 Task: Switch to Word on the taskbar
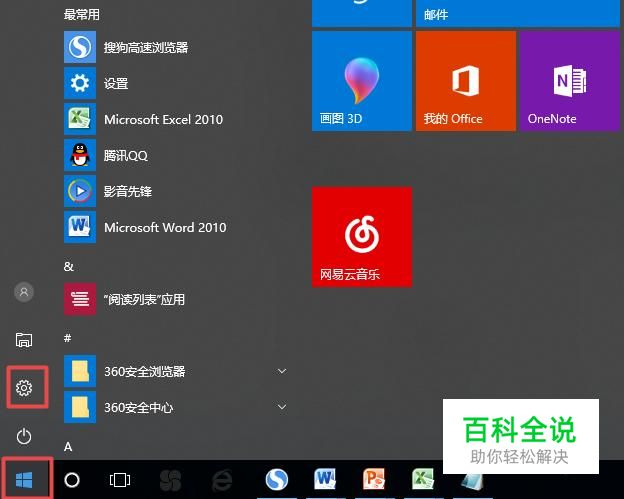[x=325, y=479]
